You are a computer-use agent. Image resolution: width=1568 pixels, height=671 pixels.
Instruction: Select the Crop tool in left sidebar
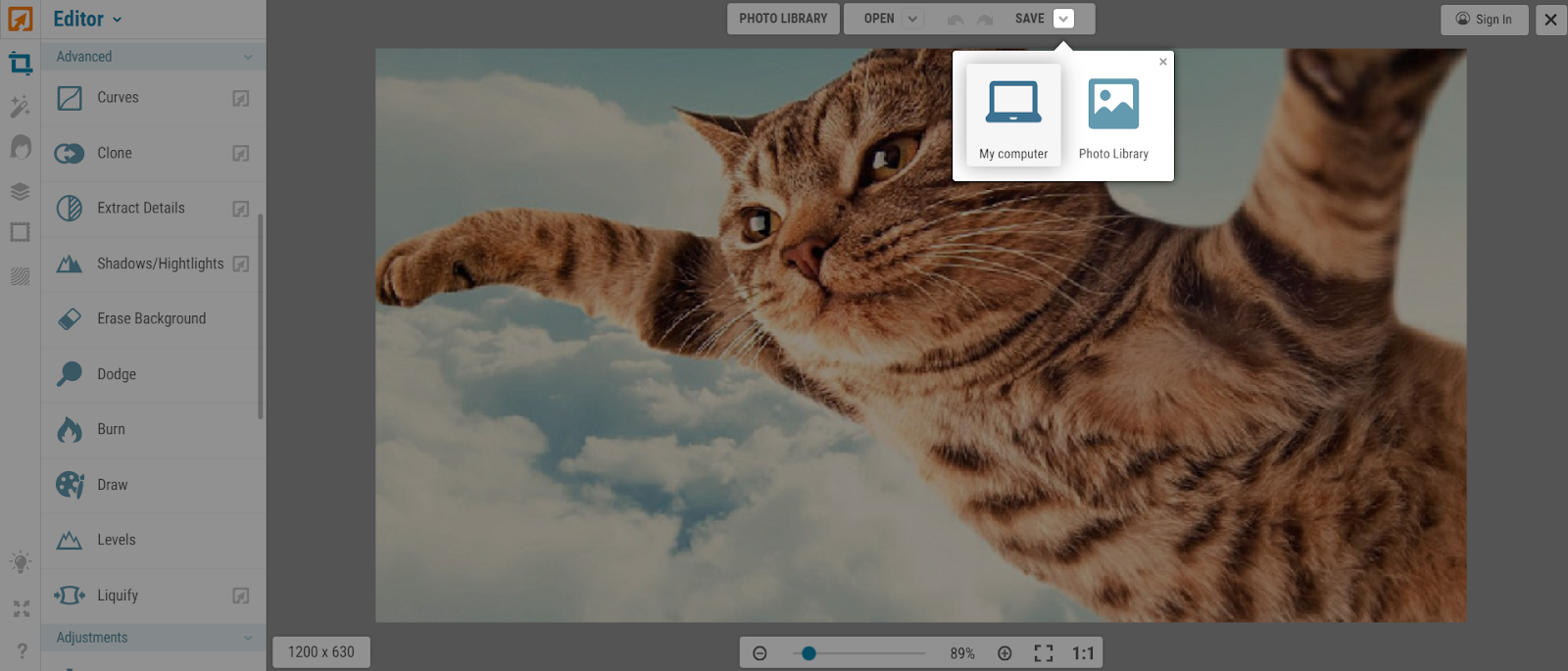tap(21, 64)
